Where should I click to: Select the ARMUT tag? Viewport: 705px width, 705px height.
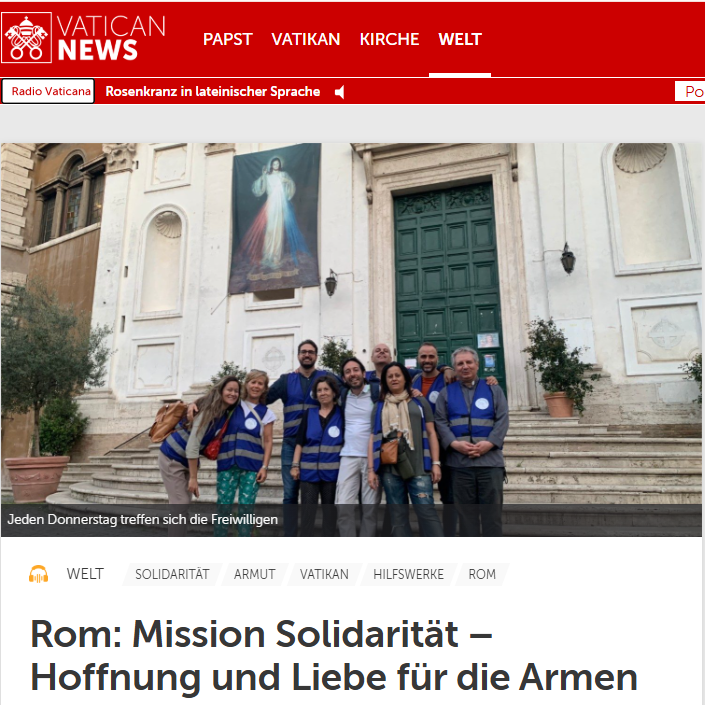(254, 574)
